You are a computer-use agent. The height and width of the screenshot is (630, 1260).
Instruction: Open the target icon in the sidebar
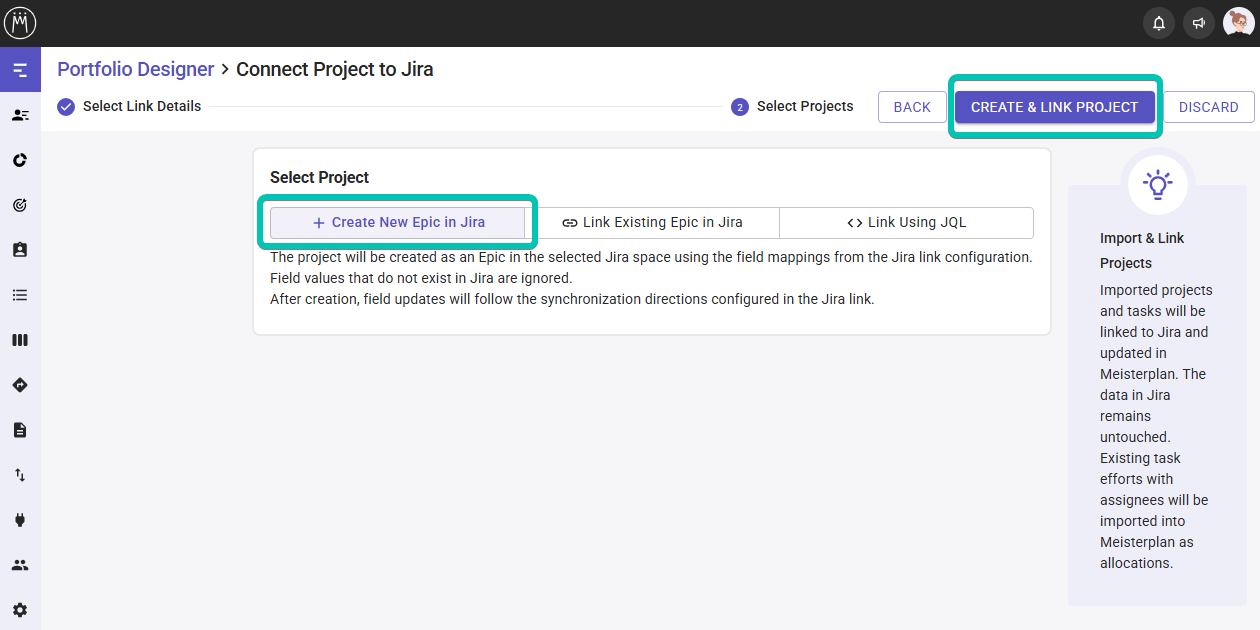tap(20, 205)
